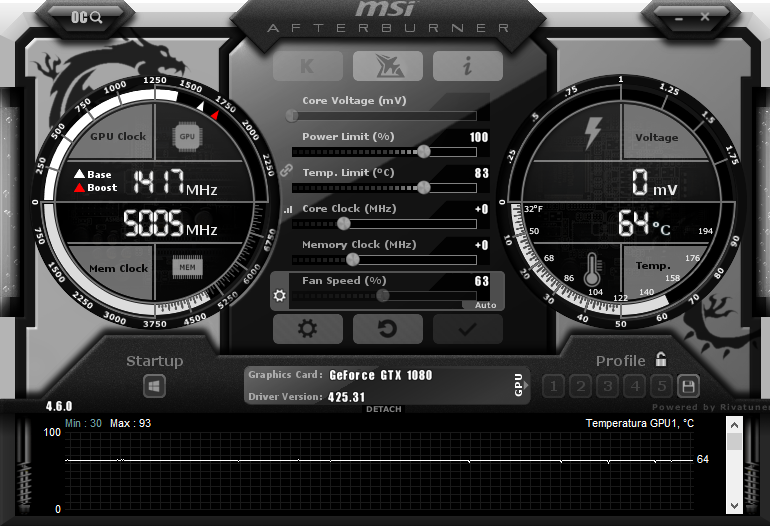Click the curve bars icon beside Core Clock
The width and height of the screenshot is (770, 528).
click(288, 210)
